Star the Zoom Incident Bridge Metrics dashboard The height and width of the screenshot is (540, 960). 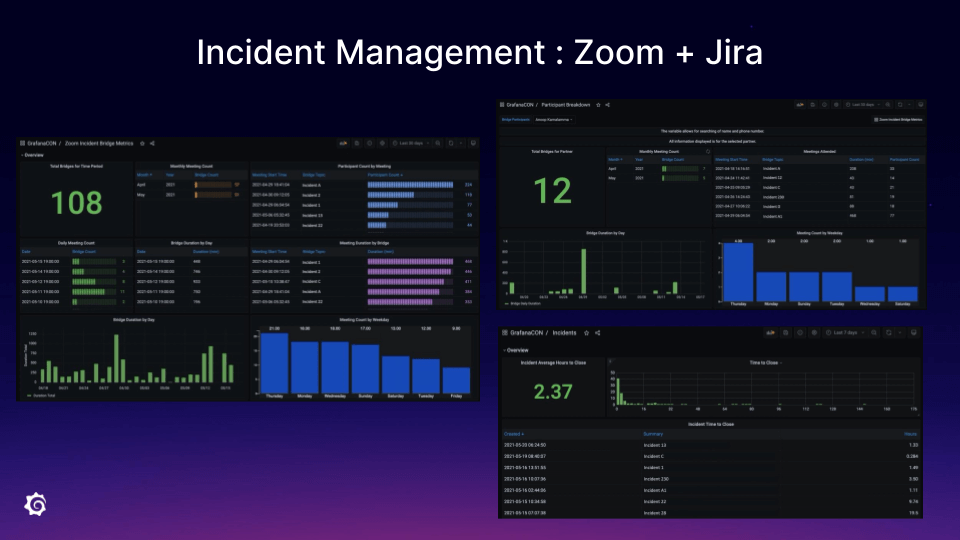point(142,143)
